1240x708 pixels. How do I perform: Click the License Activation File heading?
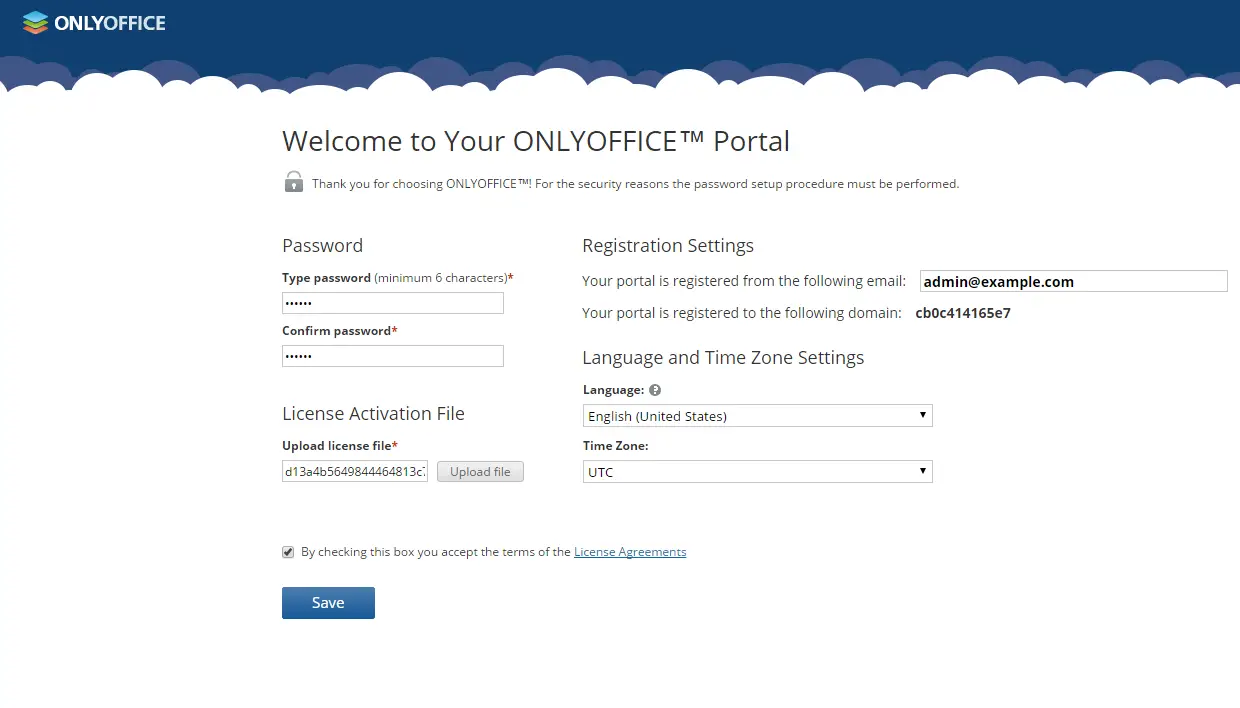pyautogui.click(x=373, y=414)
